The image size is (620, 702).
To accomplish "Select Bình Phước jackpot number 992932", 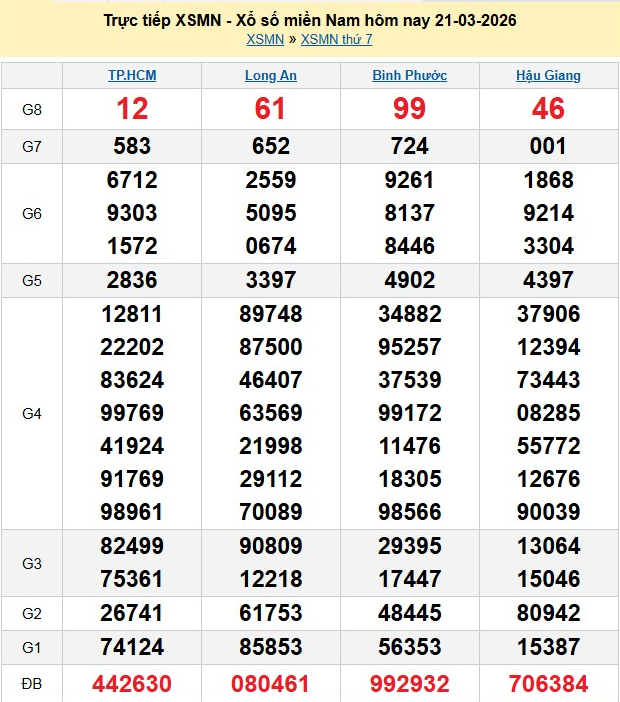I will 409,684.
